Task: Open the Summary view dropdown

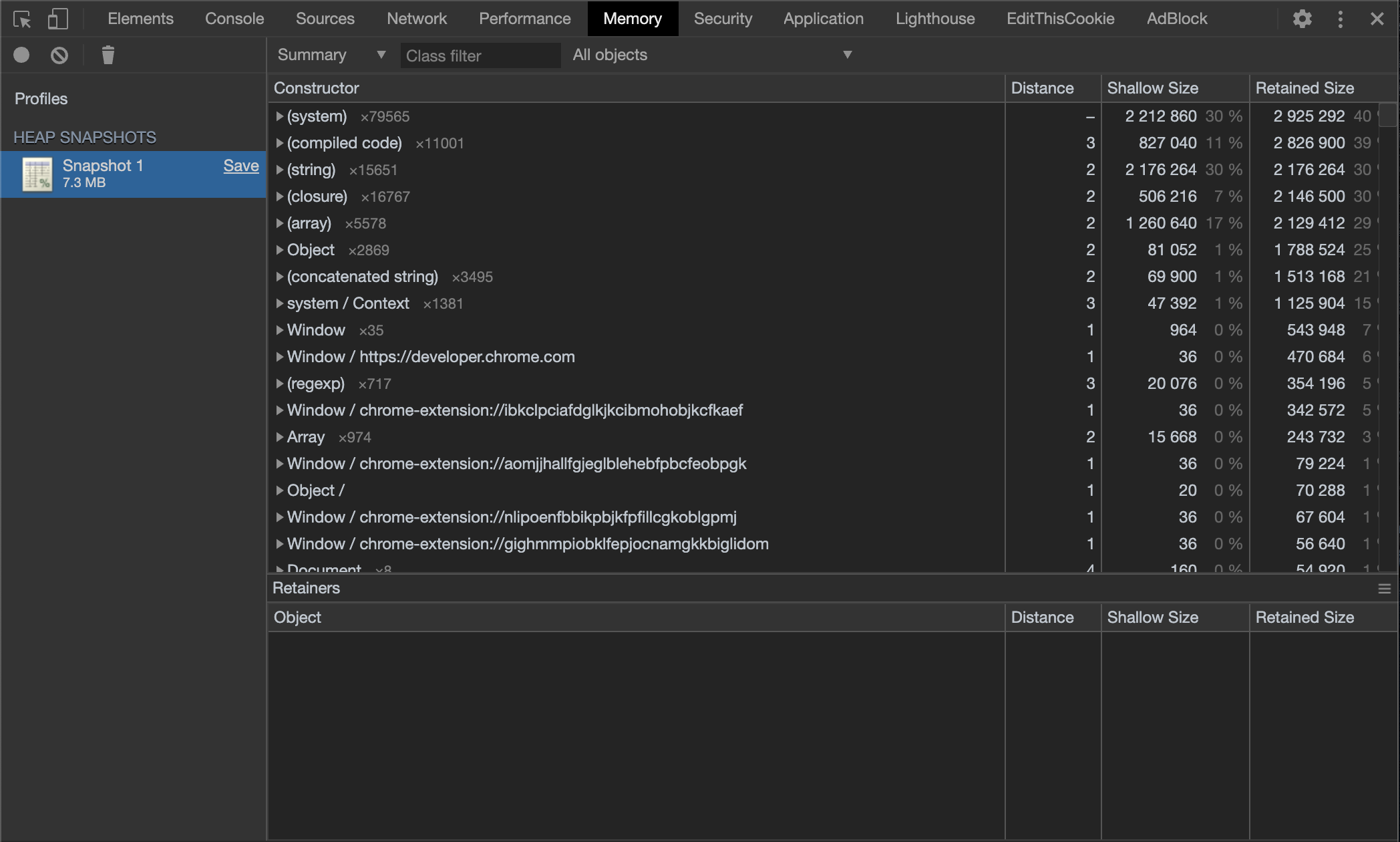Action: coord(331,55)
